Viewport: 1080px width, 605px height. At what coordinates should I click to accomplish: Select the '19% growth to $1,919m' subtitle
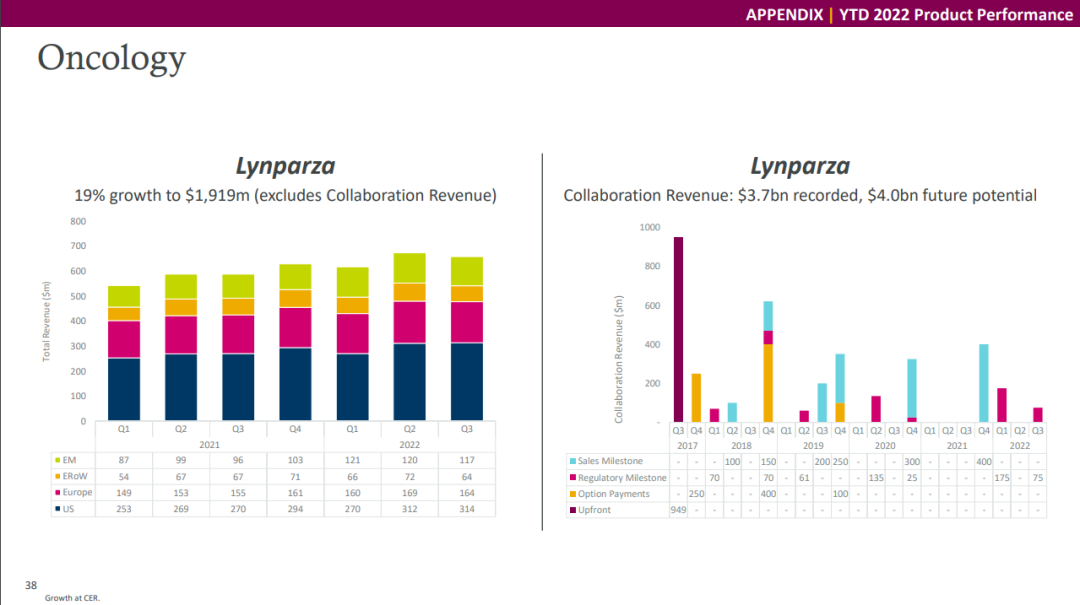(x=286, y=195)
